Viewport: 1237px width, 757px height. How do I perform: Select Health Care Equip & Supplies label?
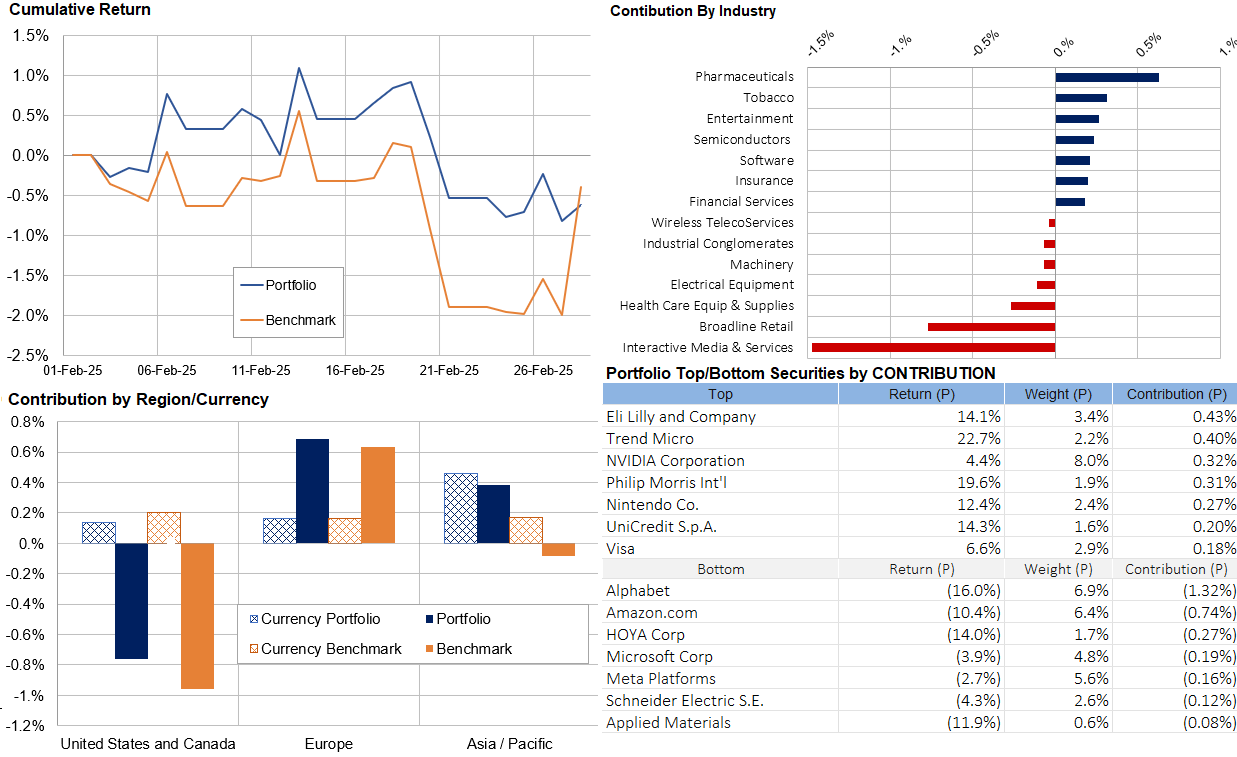pyautogui.click(x=707, y=306)
